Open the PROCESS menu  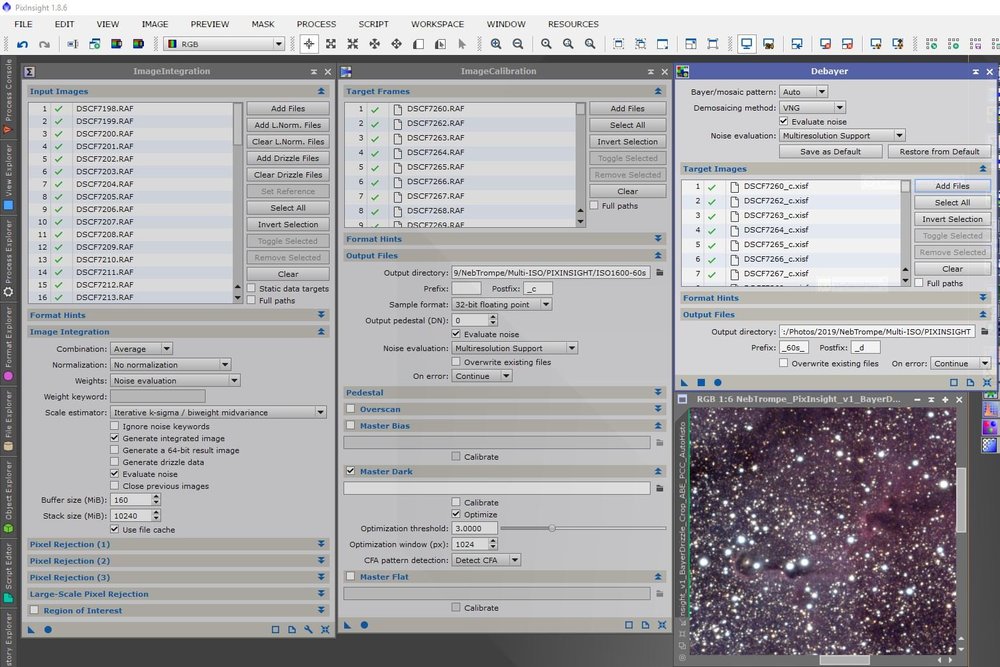point(316,24)
